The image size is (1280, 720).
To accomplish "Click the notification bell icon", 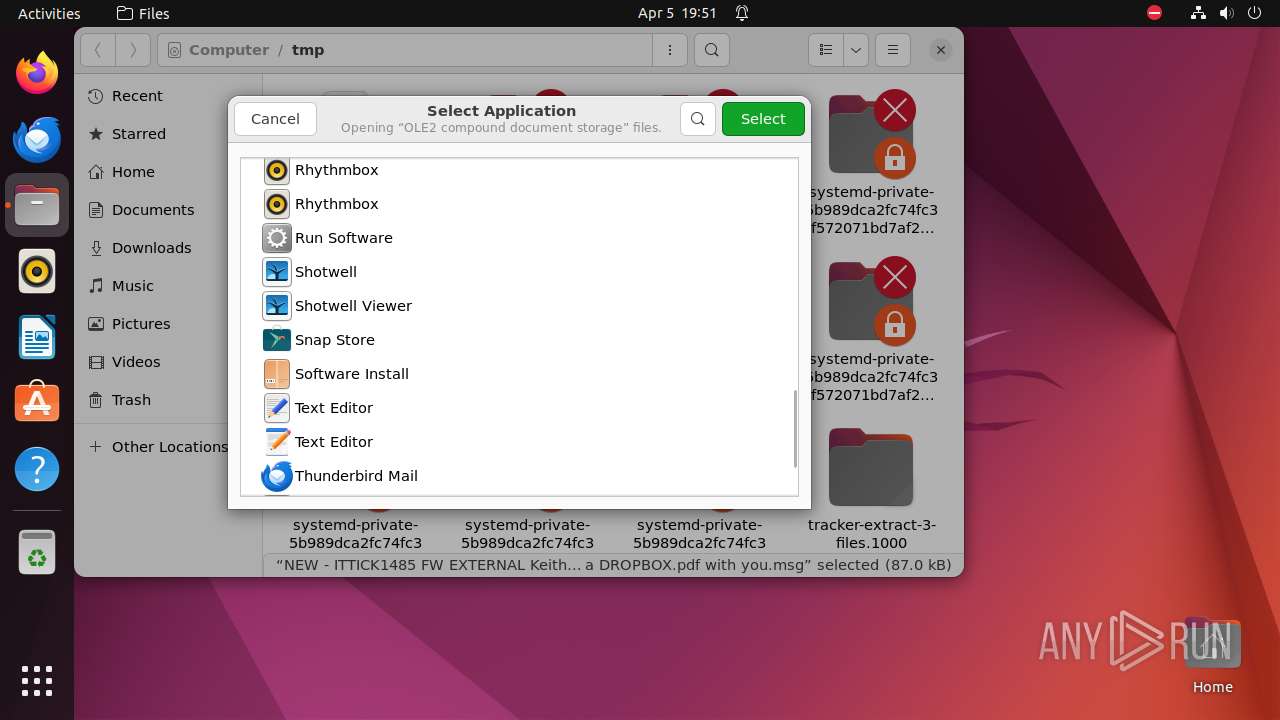I will [742, 13].
